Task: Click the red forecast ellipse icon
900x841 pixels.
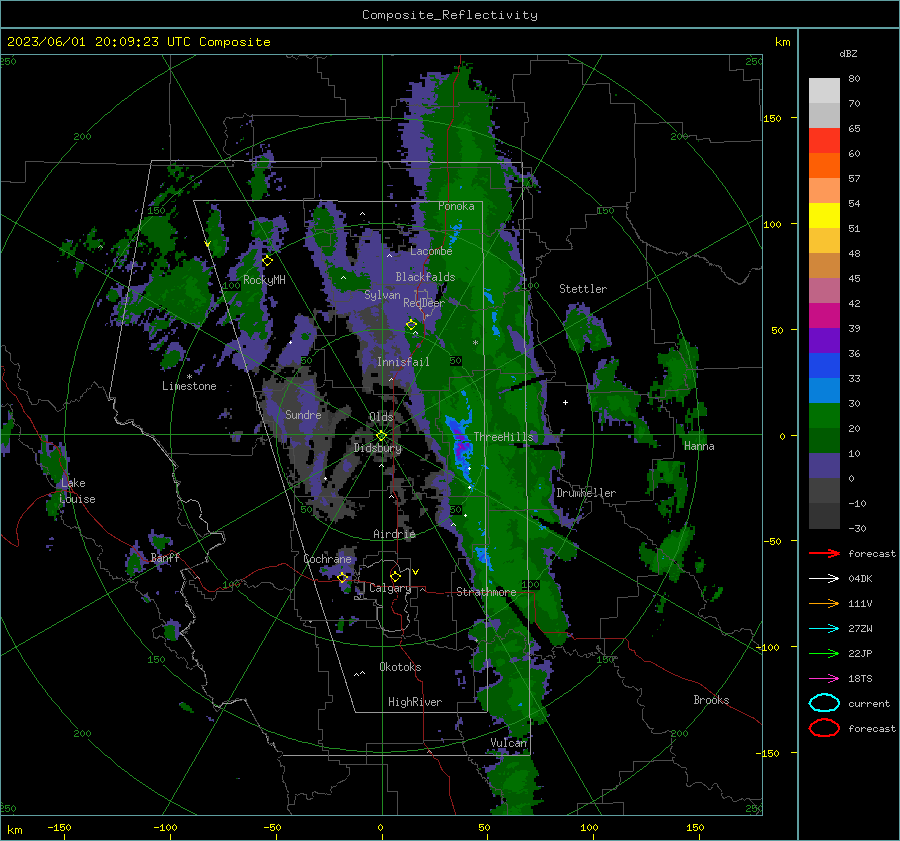Action: pyautogui.click(x=824, y=728)
